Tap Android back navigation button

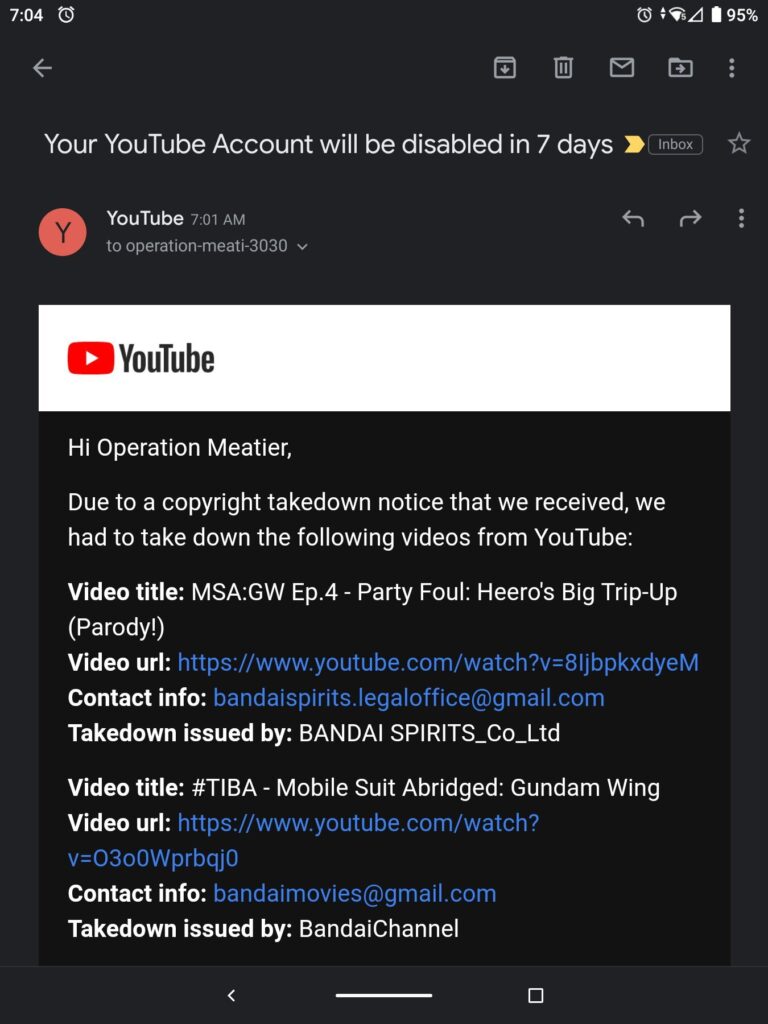pyautogui.click(x=231, y=995)
